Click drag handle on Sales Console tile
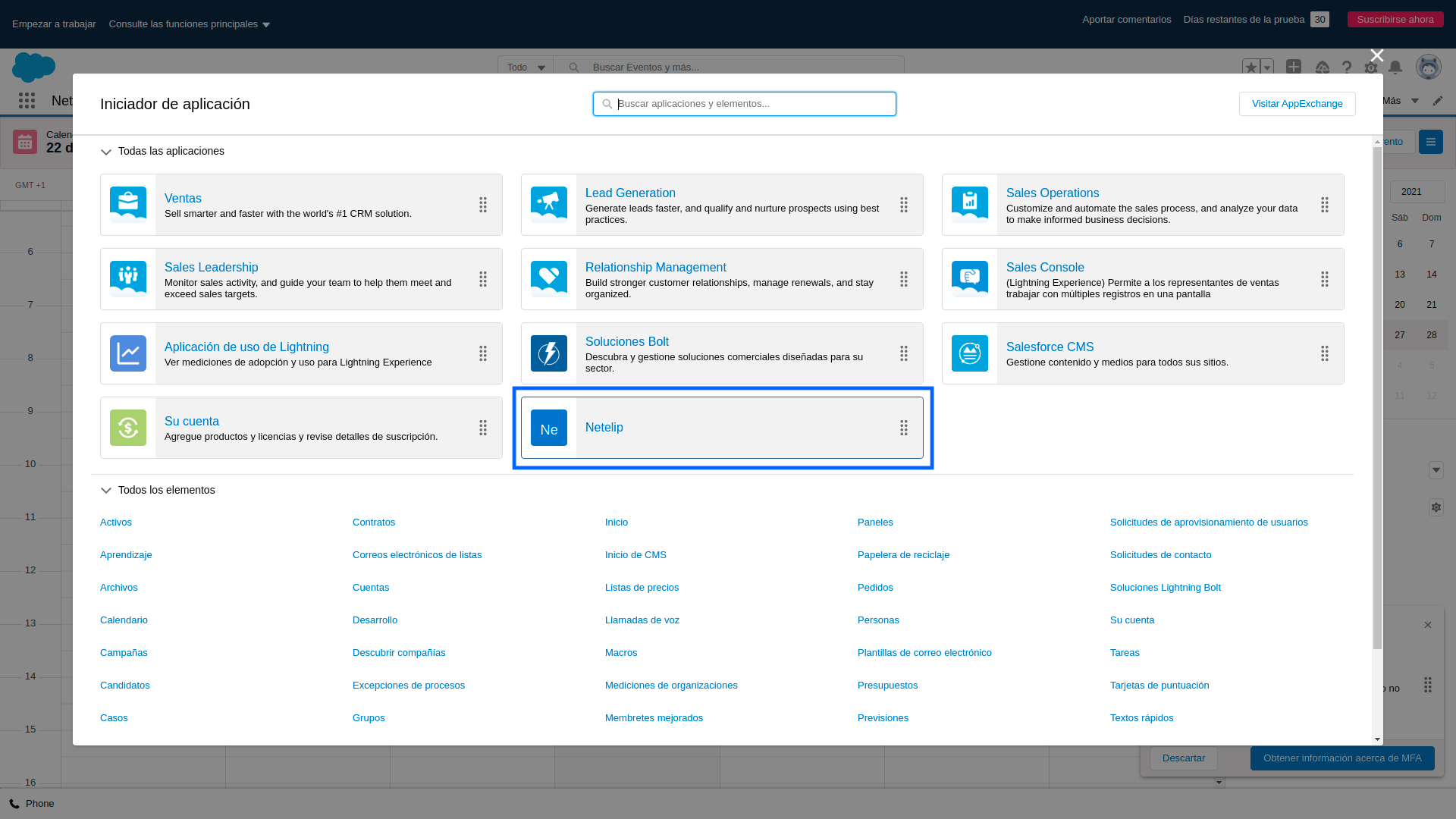This screenshot has height=819, width=1456. tap(1325, 279)
